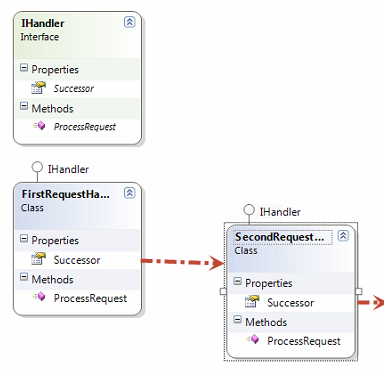The width and height of the screenshot is (384, 370).
Task: Click the ProcessRequest method icon in IHandler interface
Action: 39,126
